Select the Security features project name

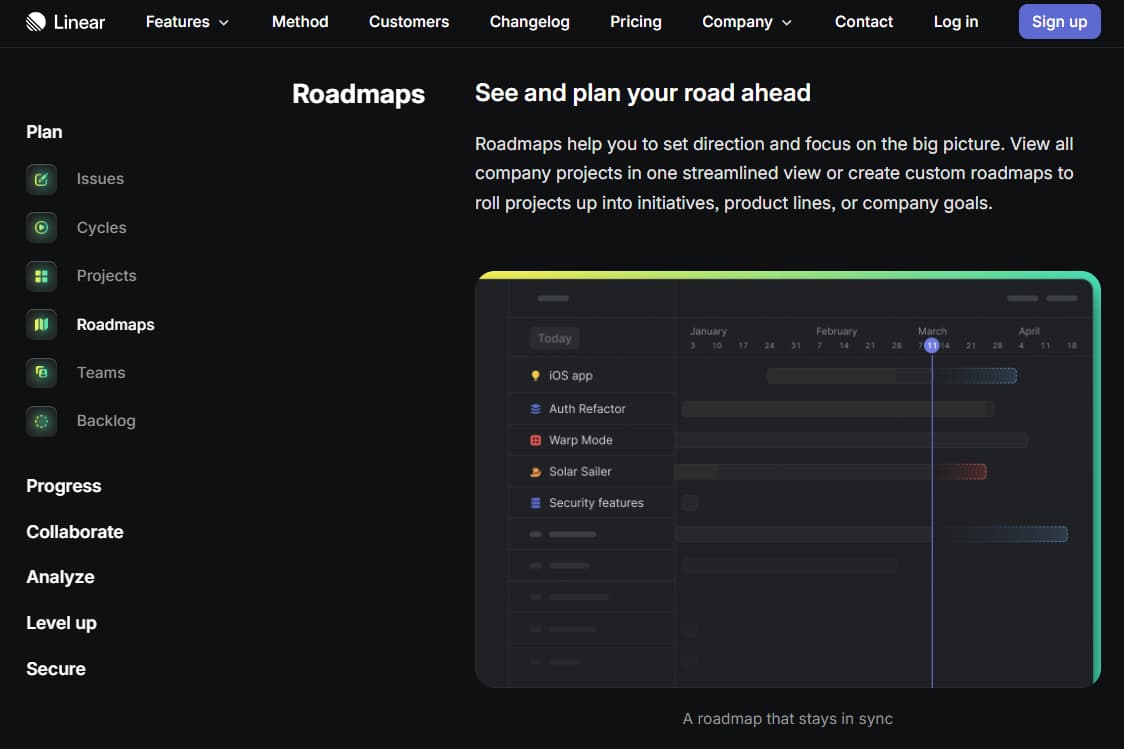click(x=596, y=503)
